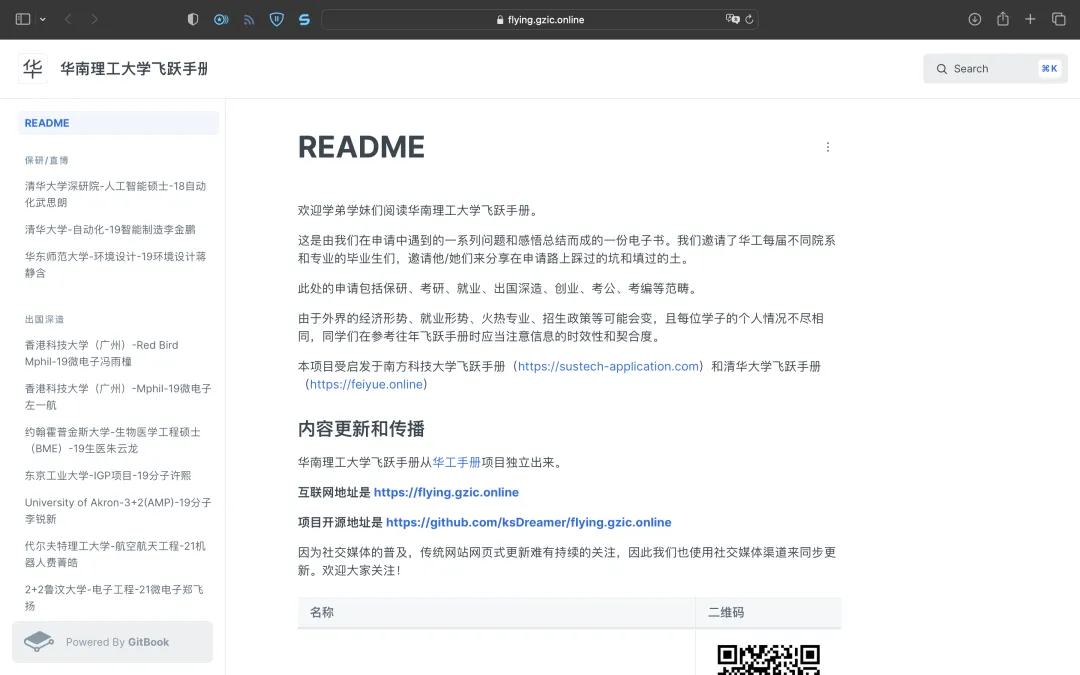Open the GitHub ksDreamer/flying.gzic.online link
The image size is (1080, 675).
(528, 522)
